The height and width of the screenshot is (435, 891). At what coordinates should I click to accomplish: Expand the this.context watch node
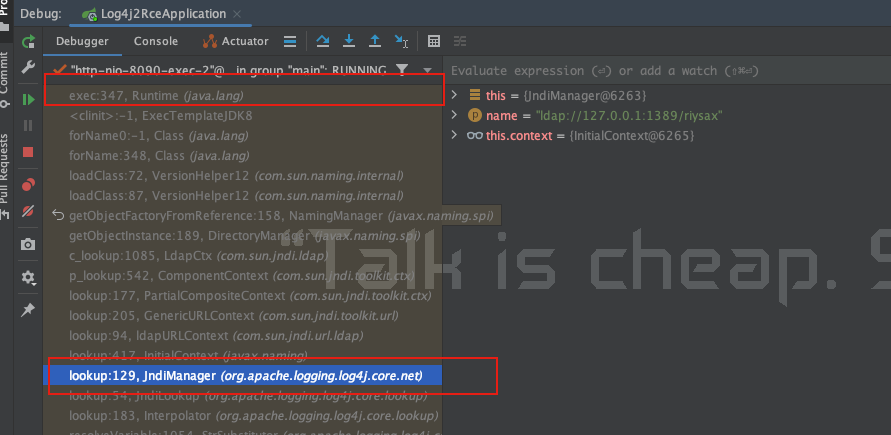(x=454, y=136)
